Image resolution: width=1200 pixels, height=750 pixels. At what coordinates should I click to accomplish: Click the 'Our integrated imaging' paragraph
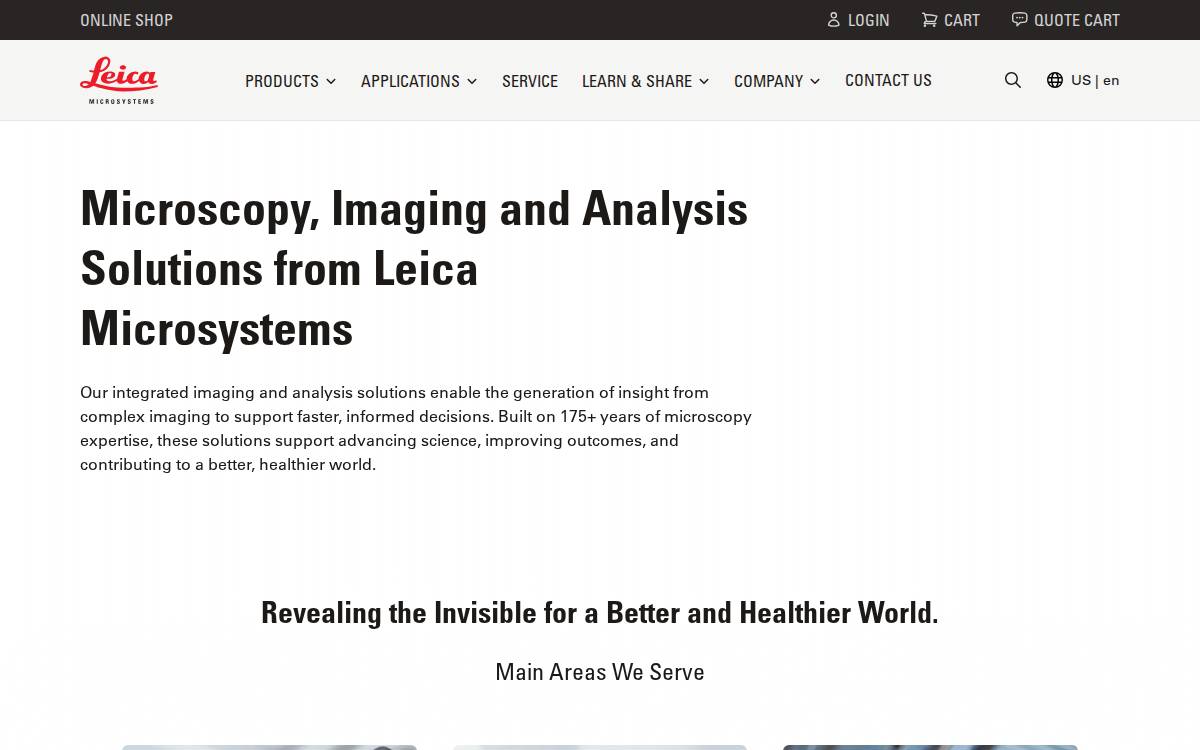[x=416, y=428]
